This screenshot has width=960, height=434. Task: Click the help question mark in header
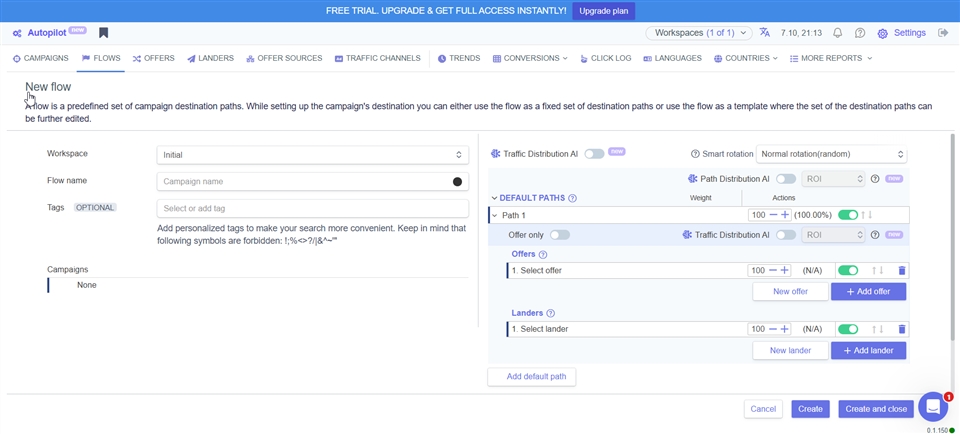coord(860,33)
